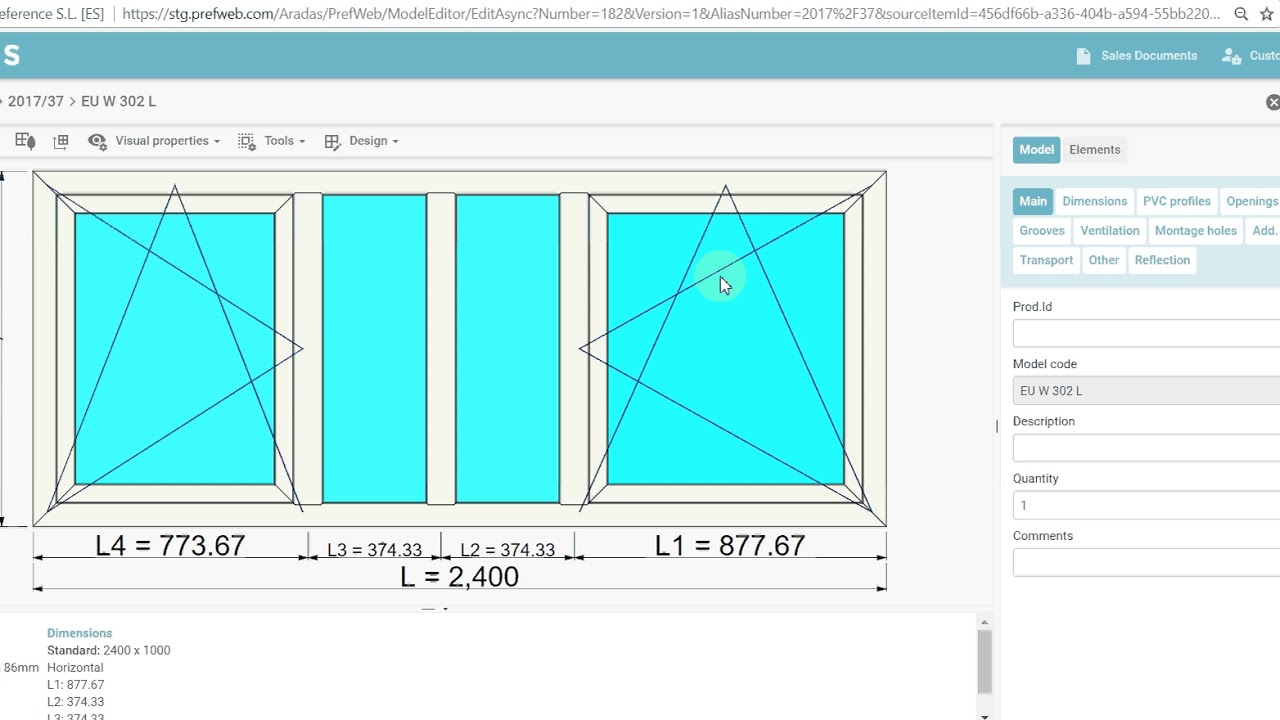Select the Main sub-tab
The width and height of the screenshot is (1280, 720).
1033,201
